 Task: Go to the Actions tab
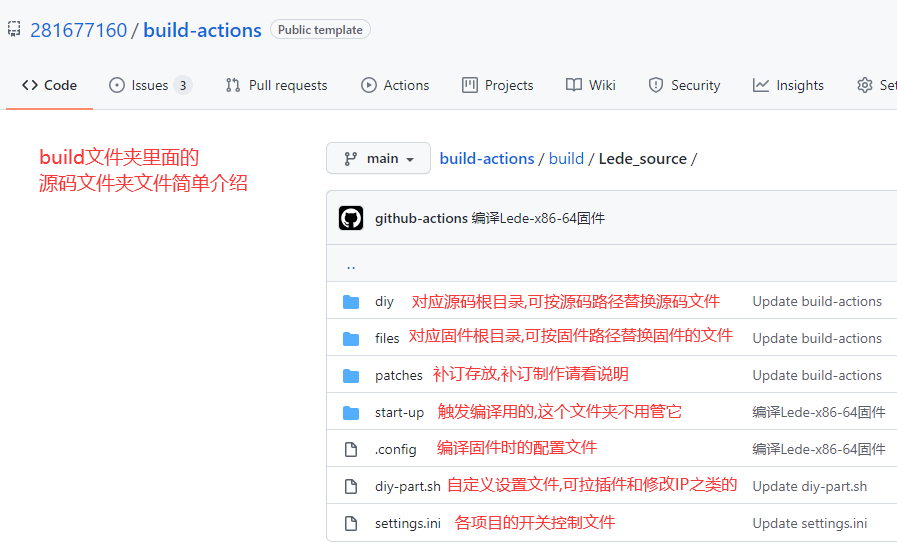(395, 86)
